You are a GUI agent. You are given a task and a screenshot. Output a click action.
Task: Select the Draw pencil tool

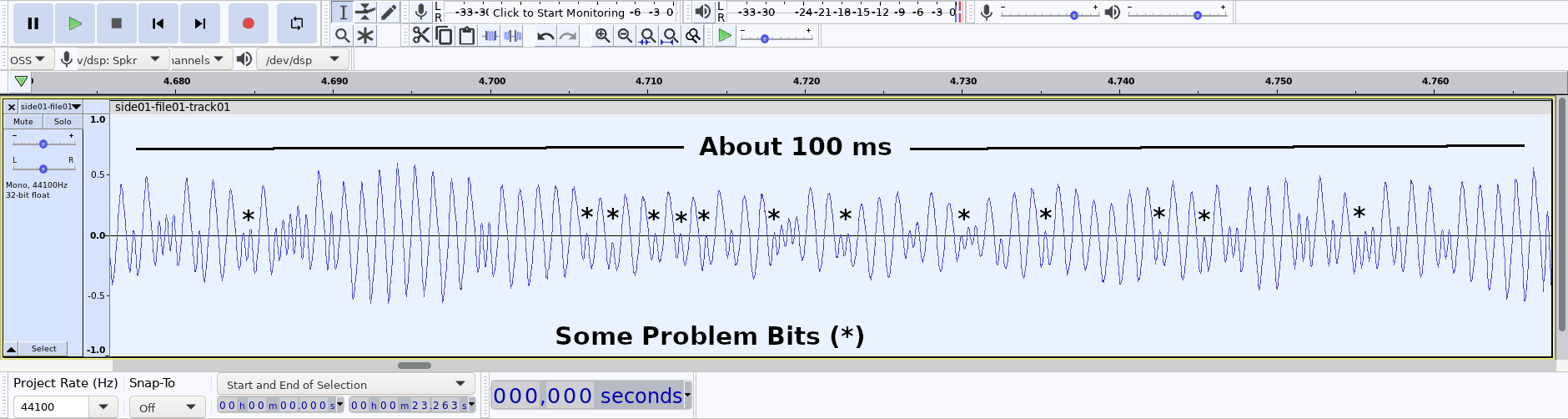click(389, 12)
